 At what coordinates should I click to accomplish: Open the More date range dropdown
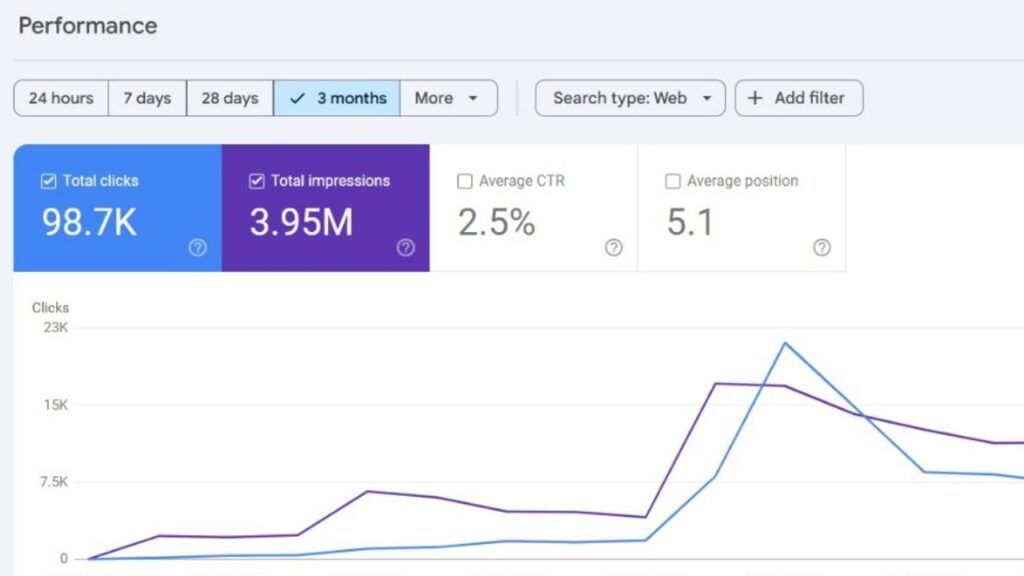coord(448,98)
